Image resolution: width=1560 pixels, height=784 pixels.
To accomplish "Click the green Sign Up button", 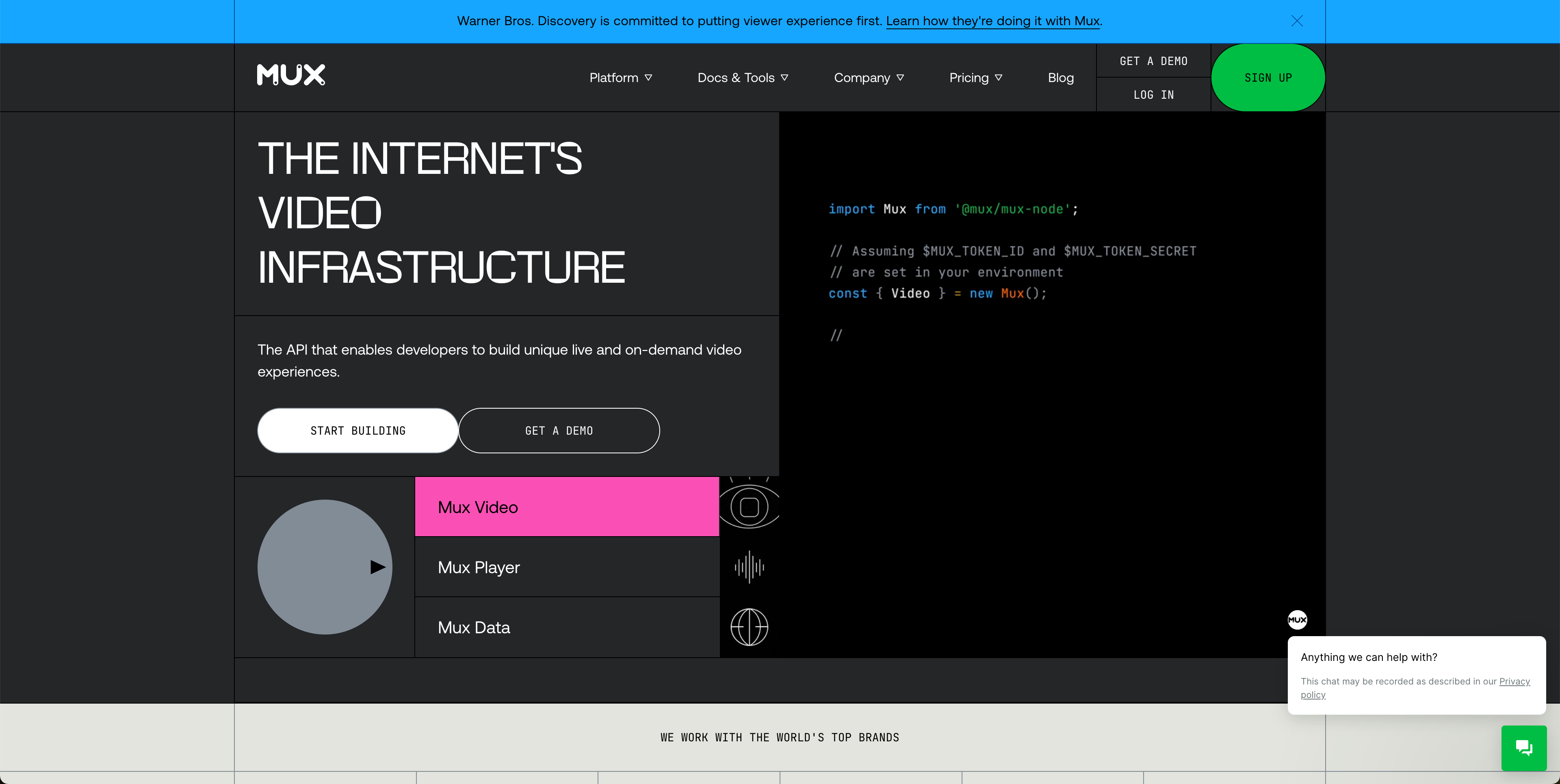I will [x=1268, y=78].
